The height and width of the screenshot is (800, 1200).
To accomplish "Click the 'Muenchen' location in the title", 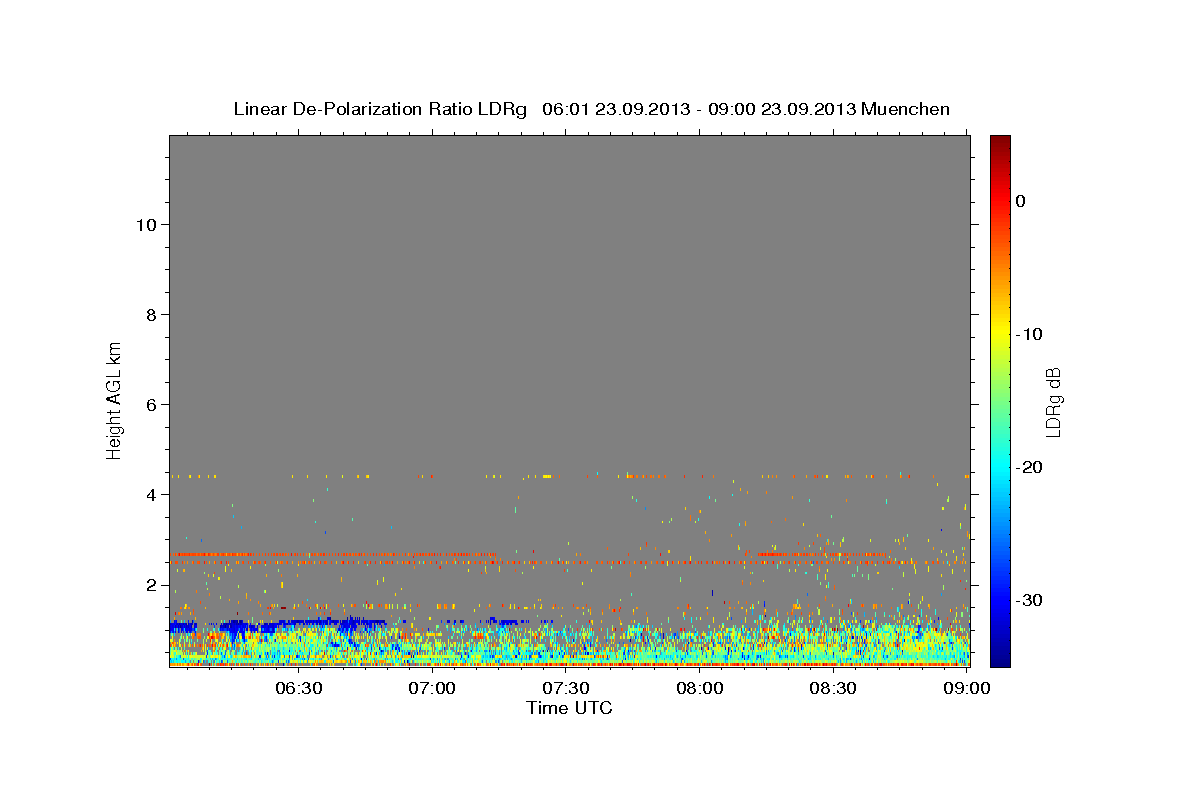I will [x=906, y=109].
